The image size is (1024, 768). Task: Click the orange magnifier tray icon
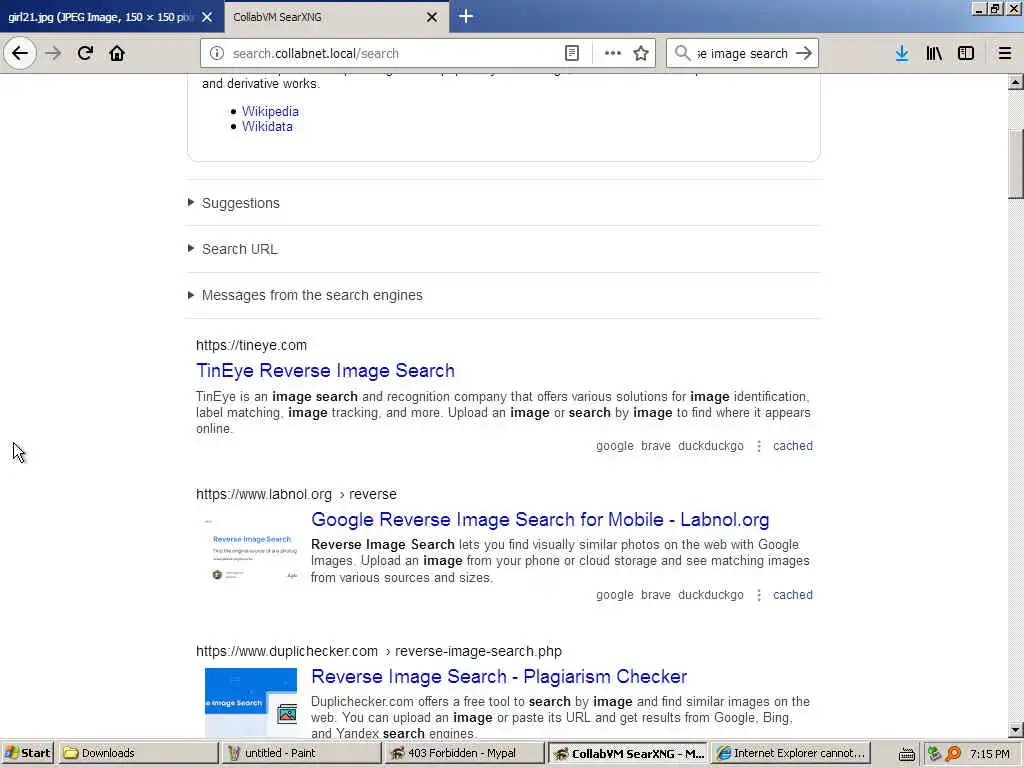(x=953, y=754)
